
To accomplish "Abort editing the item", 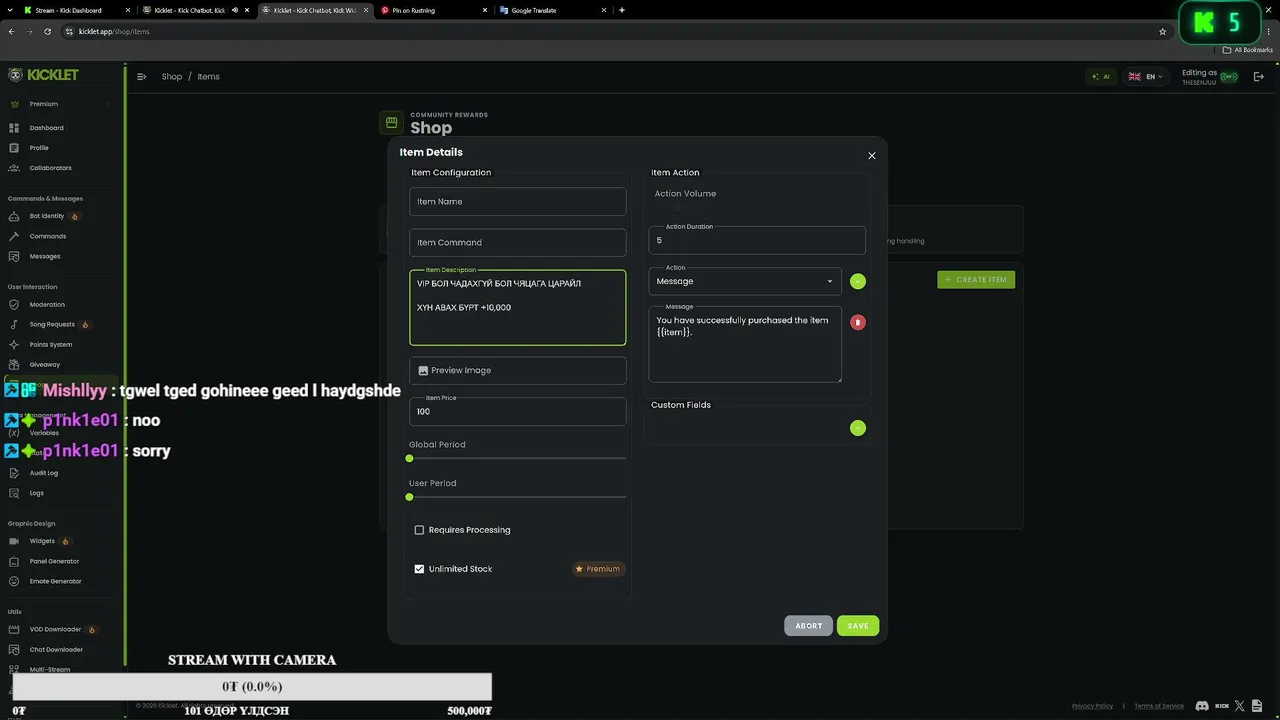I will click(809, 626).
